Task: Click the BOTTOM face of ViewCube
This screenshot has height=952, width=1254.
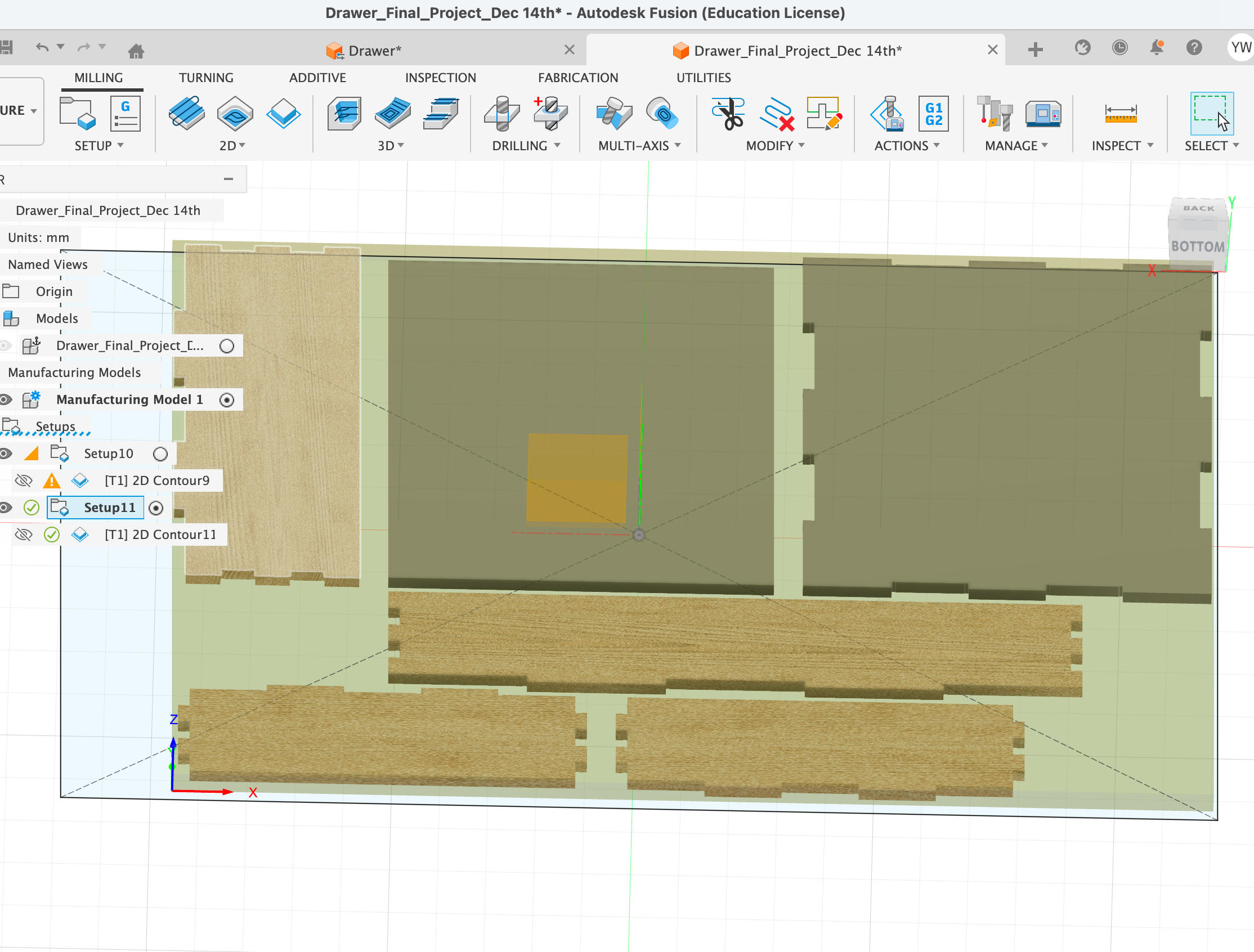Action: [1197, 246]
